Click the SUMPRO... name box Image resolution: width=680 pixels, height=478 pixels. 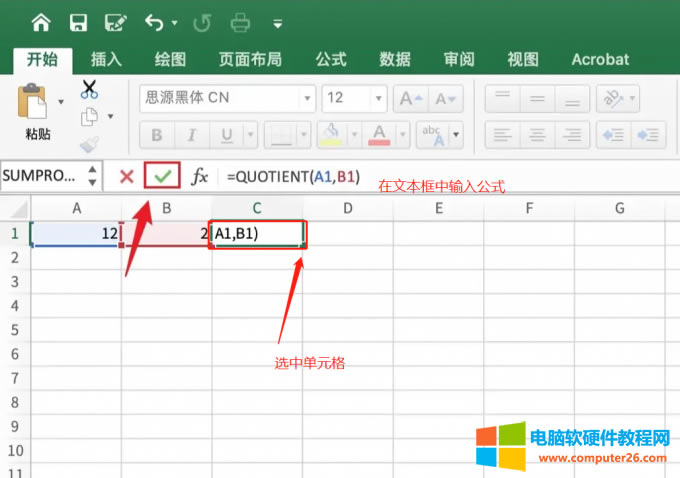click(x=41, y=176)
